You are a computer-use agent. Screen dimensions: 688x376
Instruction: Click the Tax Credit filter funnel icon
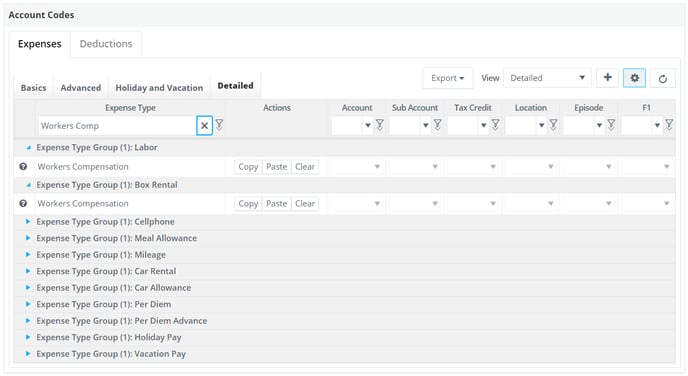pos(495,125)
